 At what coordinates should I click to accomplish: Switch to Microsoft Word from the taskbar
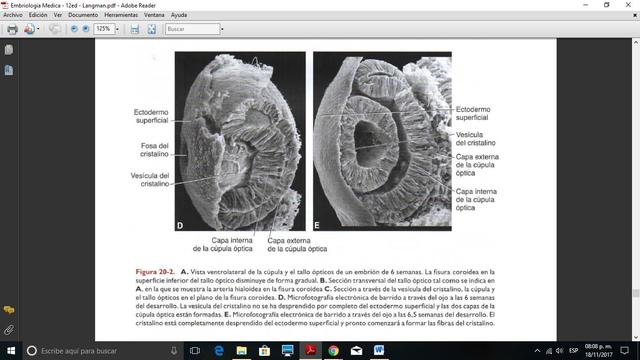pos(379,351)
